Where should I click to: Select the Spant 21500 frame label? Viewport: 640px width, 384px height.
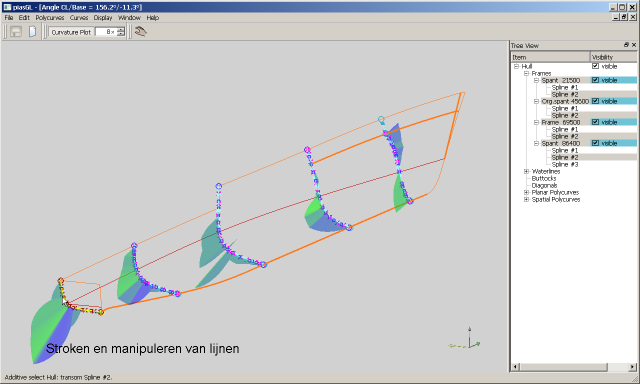(560, 80)
